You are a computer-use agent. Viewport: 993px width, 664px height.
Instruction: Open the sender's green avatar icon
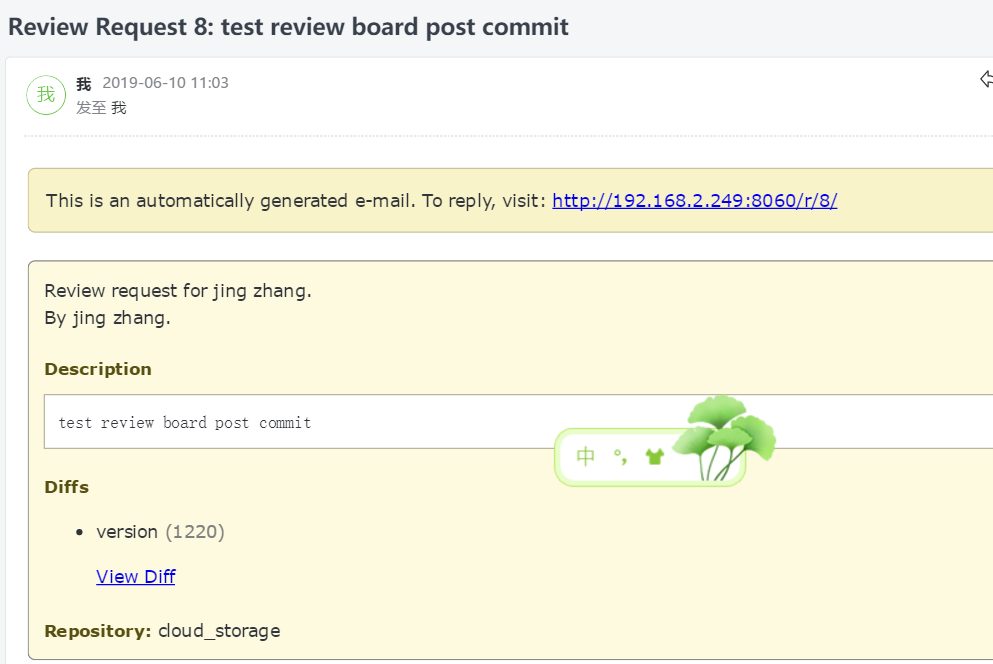[x=46, y=94]
